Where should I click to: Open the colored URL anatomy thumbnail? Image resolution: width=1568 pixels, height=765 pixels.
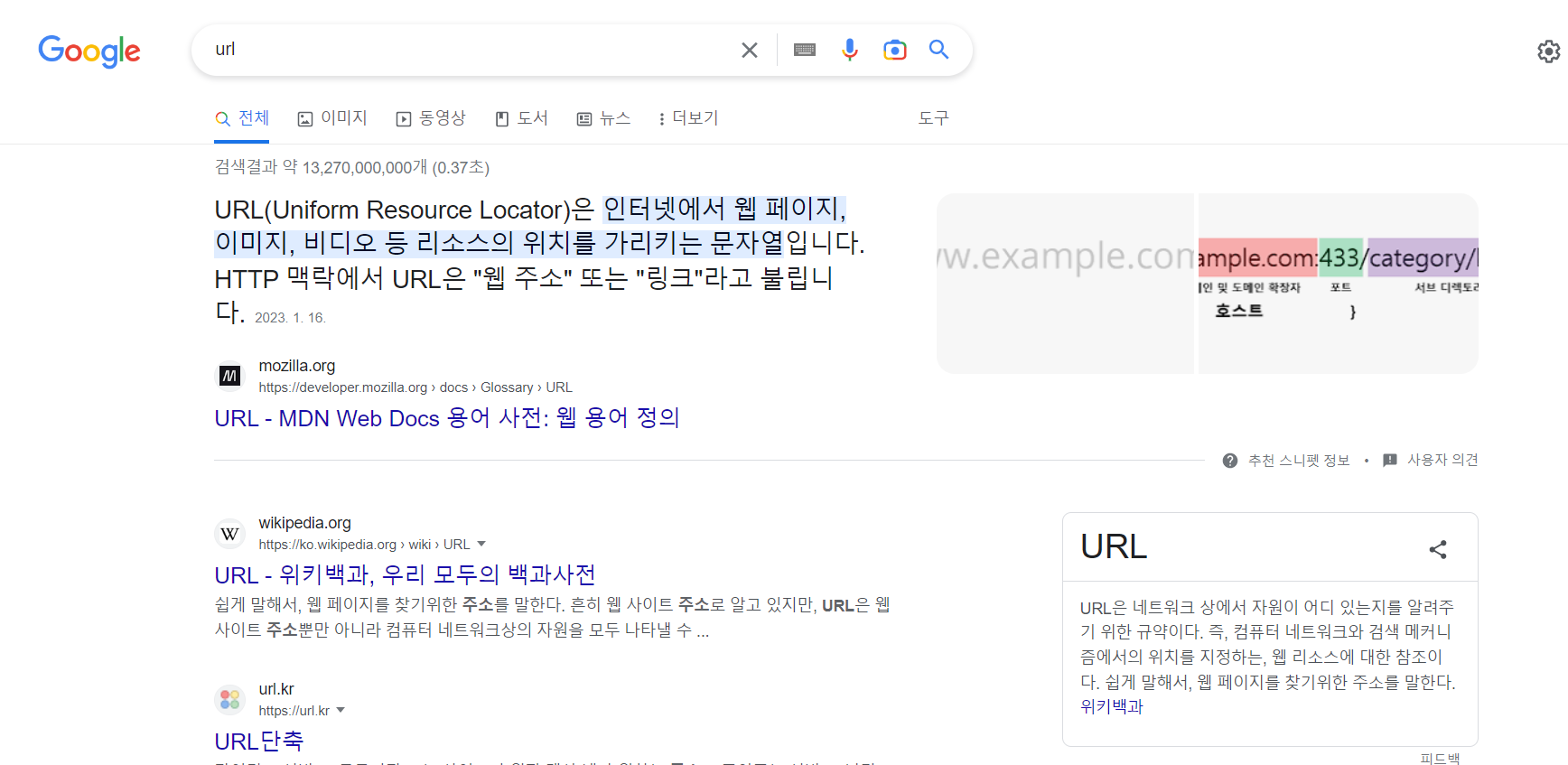coord(1339,284)
